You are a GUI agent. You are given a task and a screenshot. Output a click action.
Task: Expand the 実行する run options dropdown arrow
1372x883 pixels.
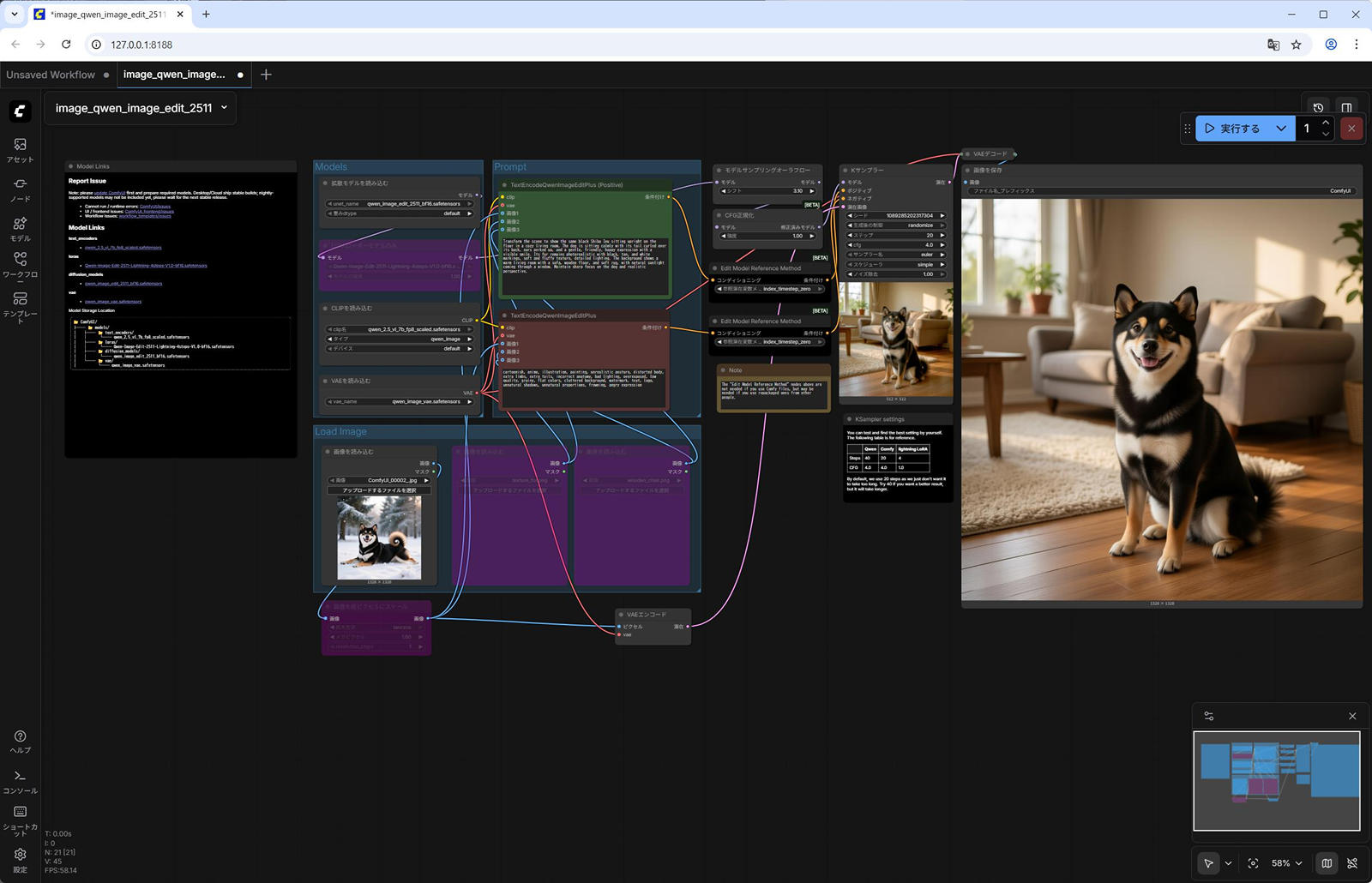(1281, 129)
